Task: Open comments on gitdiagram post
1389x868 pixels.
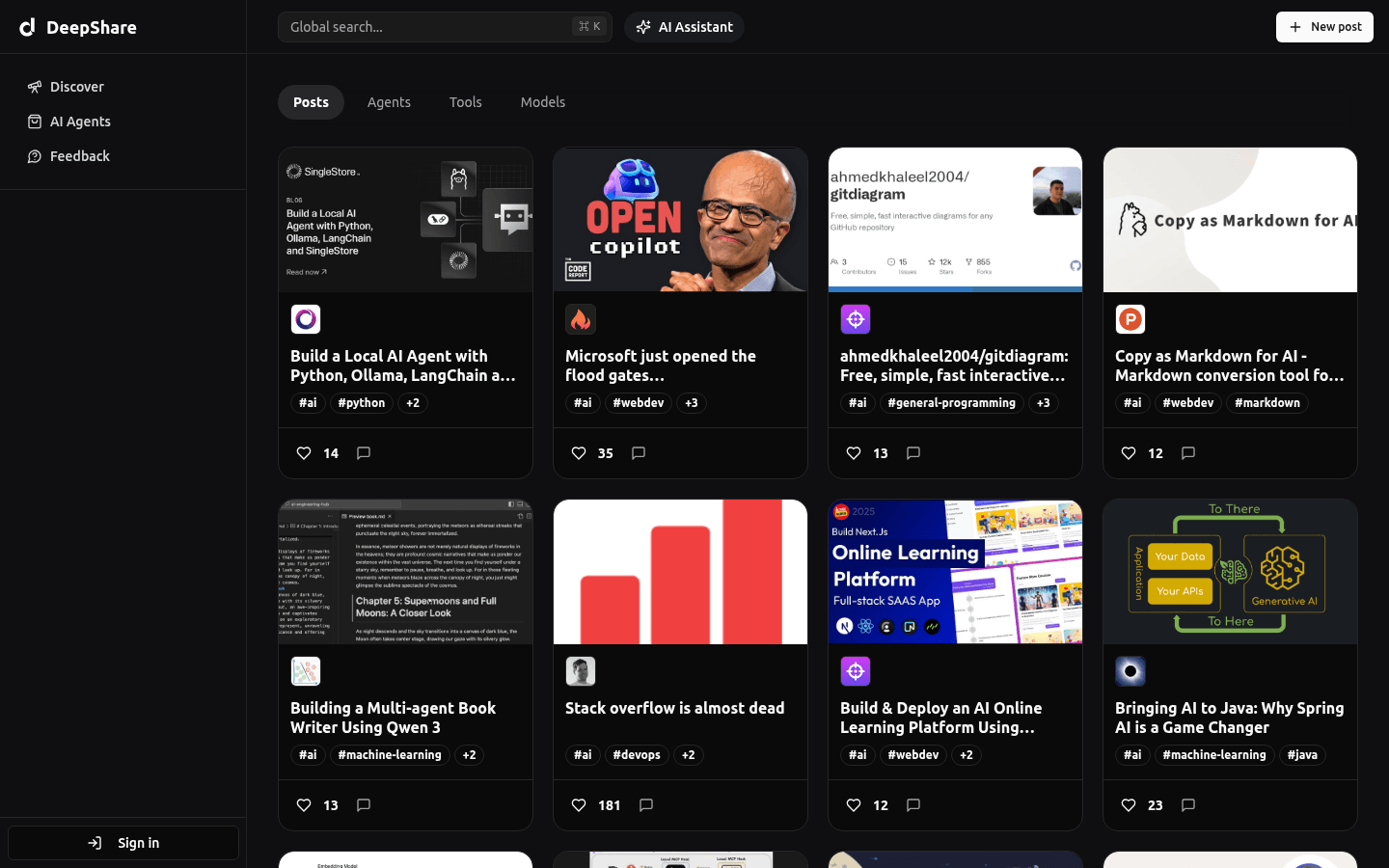Action: [x=913, y=453]
